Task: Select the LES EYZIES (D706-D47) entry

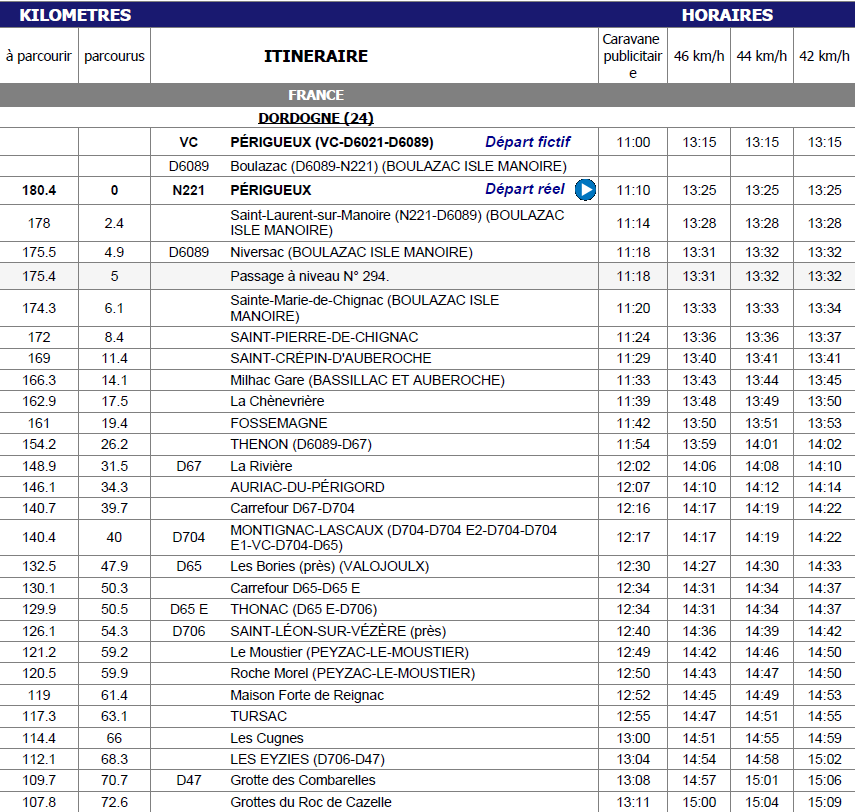Action: tap(308, 759)
